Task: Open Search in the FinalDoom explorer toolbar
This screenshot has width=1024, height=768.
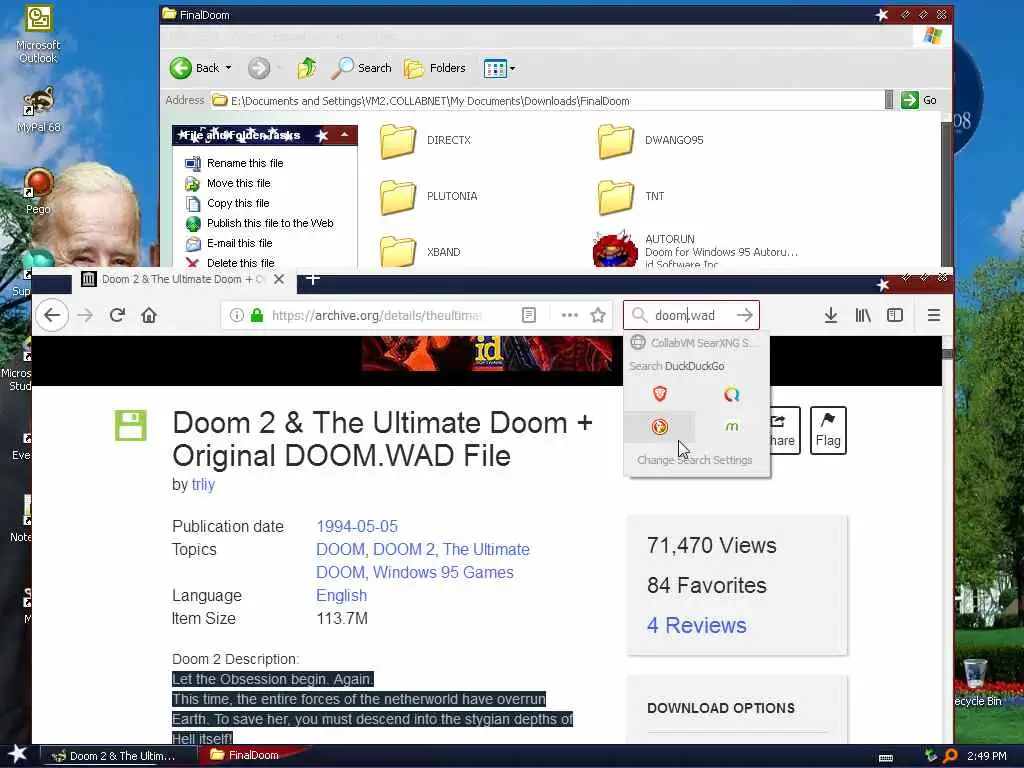Action: 362,68
